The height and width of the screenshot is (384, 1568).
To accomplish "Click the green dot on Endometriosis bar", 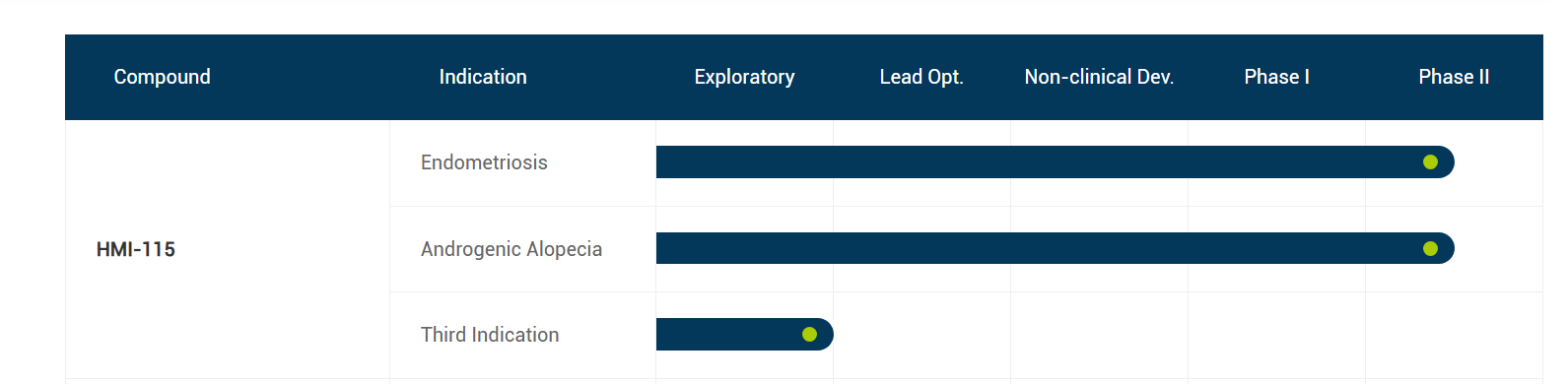I will pos(1430,162).
